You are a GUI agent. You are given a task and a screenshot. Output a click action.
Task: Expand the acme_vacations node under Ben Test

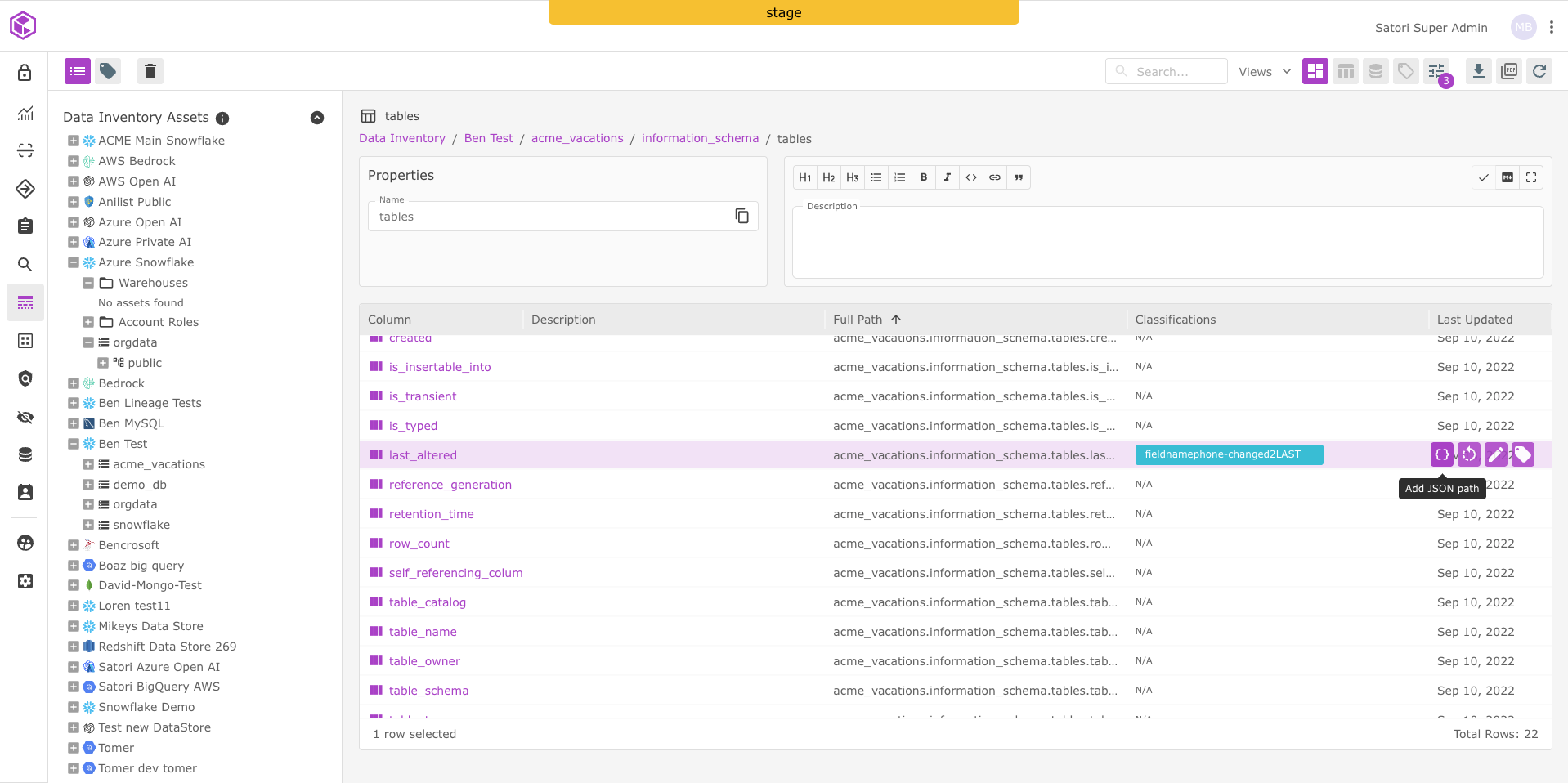(x=88, y=464)
